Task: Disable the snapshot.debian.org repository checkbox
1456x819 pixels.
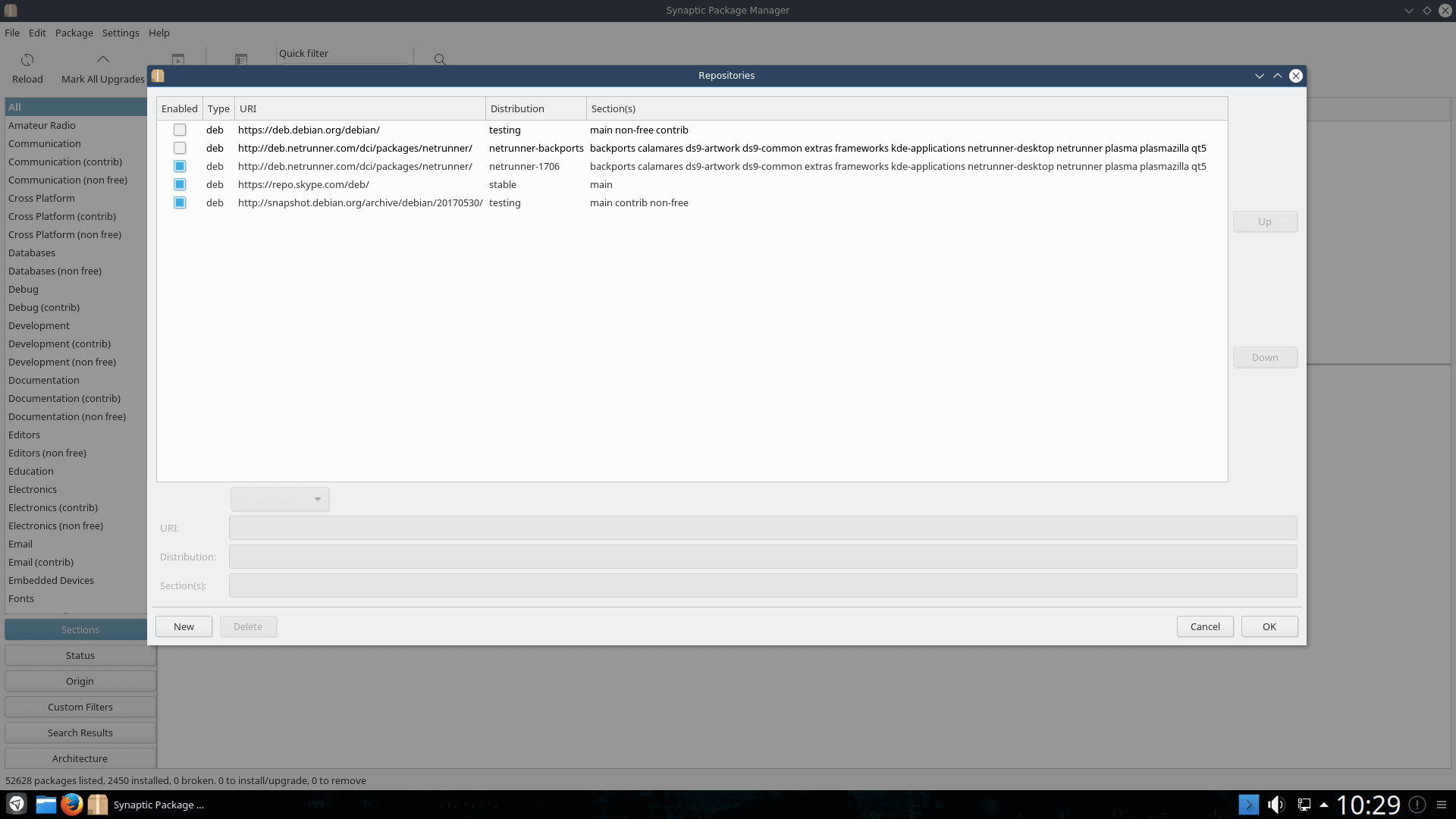Action: [x=180, y=202]
